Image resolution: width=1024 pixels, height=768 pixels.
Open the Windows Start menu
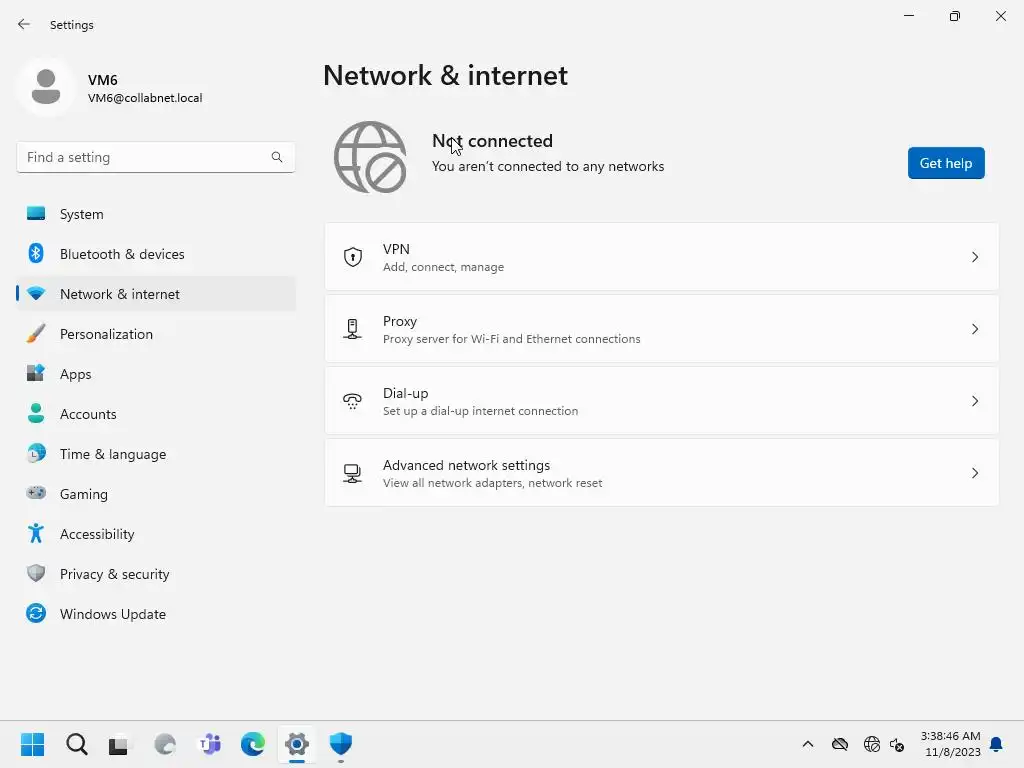(32, 744)
